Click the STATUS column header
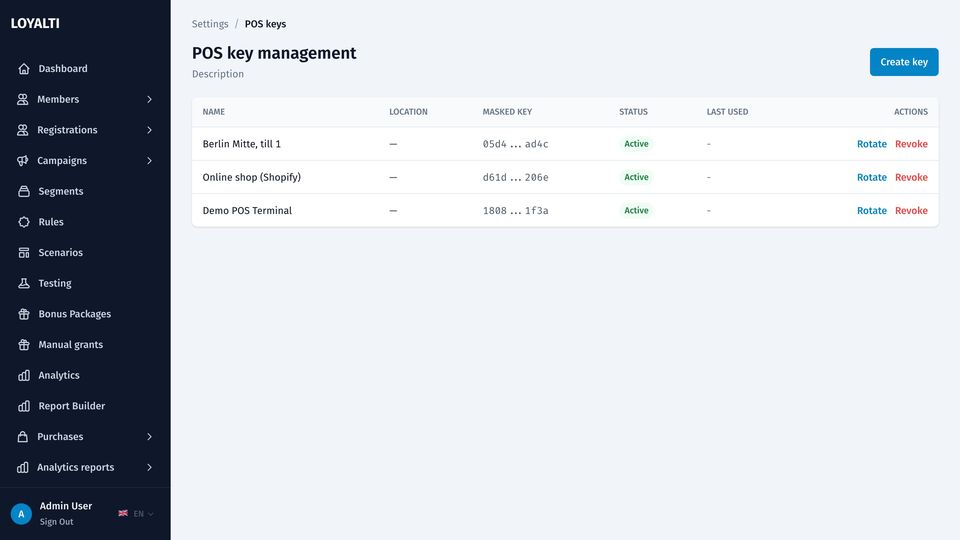 (633, 111)
